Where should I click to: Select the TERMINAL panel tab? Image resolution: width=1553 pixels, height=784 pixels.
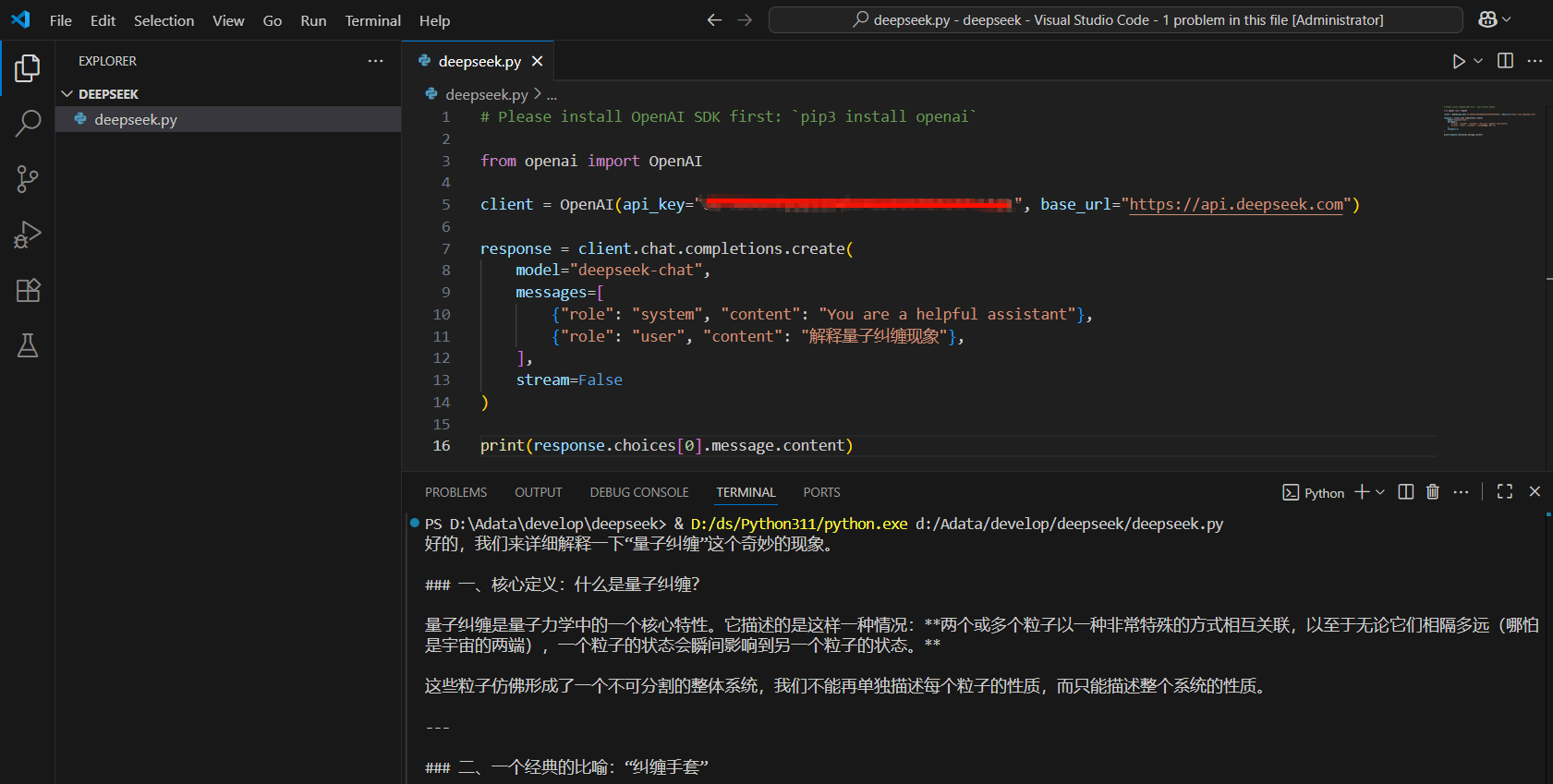pyautogui.click(x=746, y=492)
